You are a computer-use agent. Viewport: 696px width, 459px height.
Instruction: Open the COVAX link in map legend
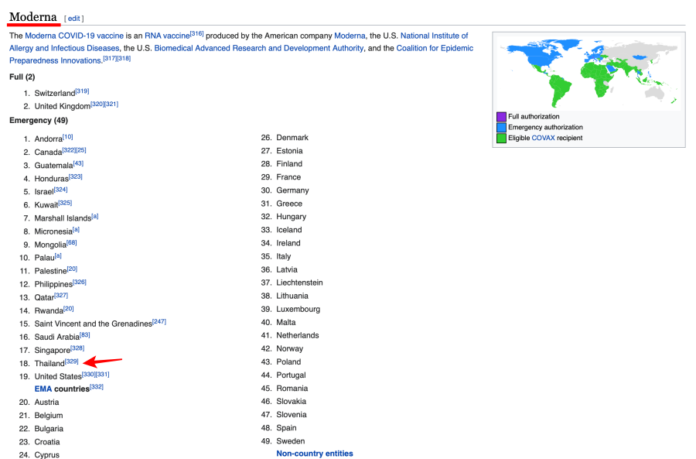[x=543, y=138]
